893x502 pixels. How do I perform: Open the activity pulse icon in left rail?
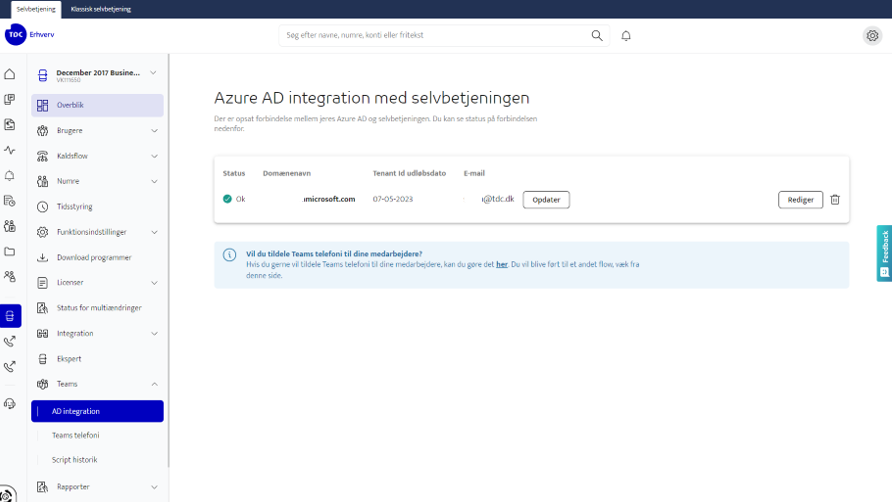point(10,150)
